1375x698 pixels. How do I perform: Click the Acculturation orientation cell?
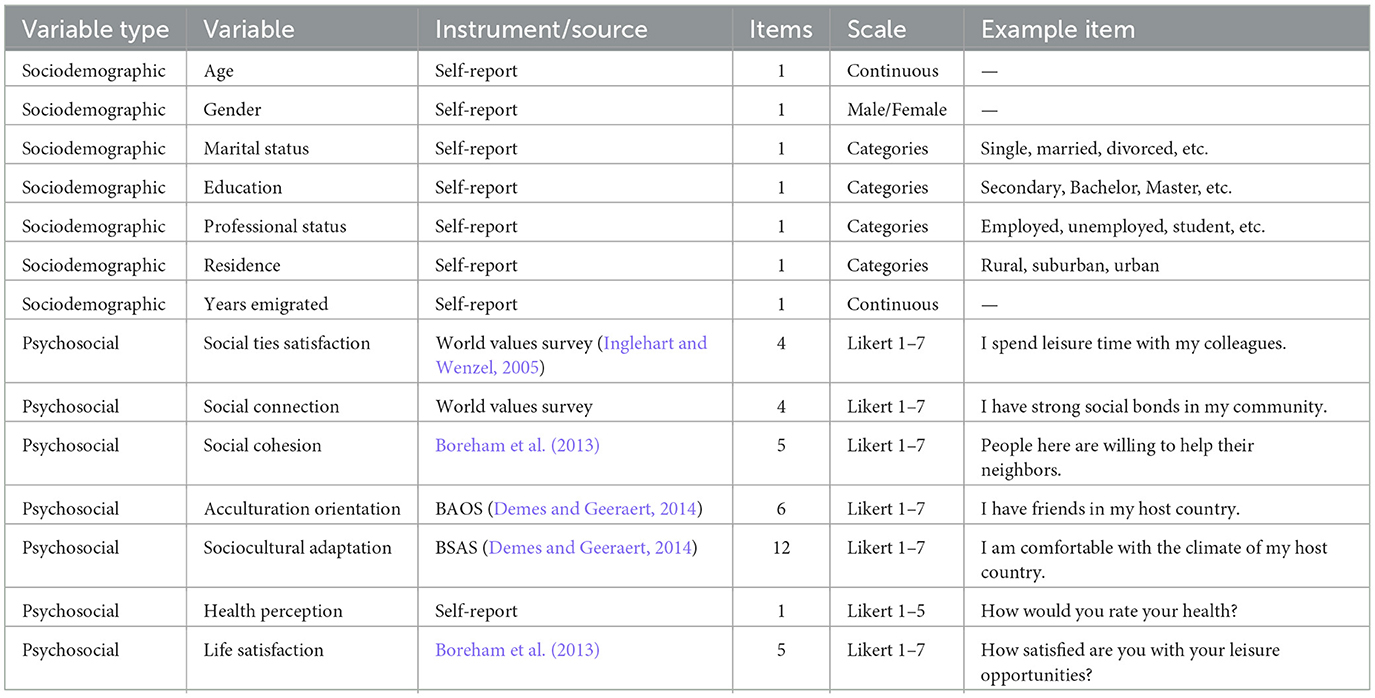pyautogui.click(x=301, y=509)
